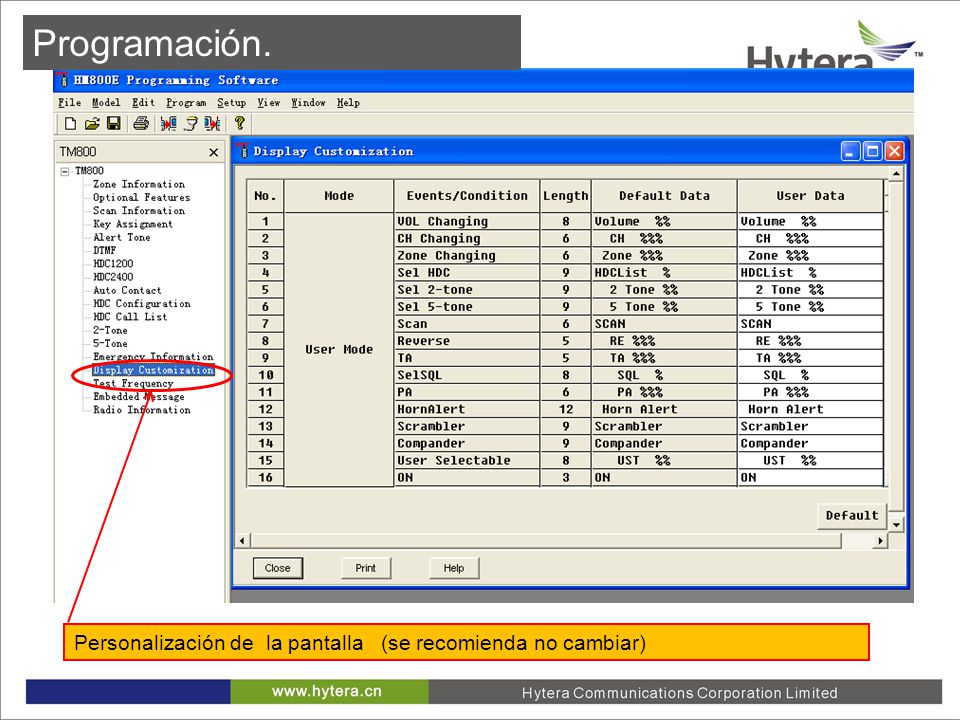Click the Print toolbar icon

141,124
